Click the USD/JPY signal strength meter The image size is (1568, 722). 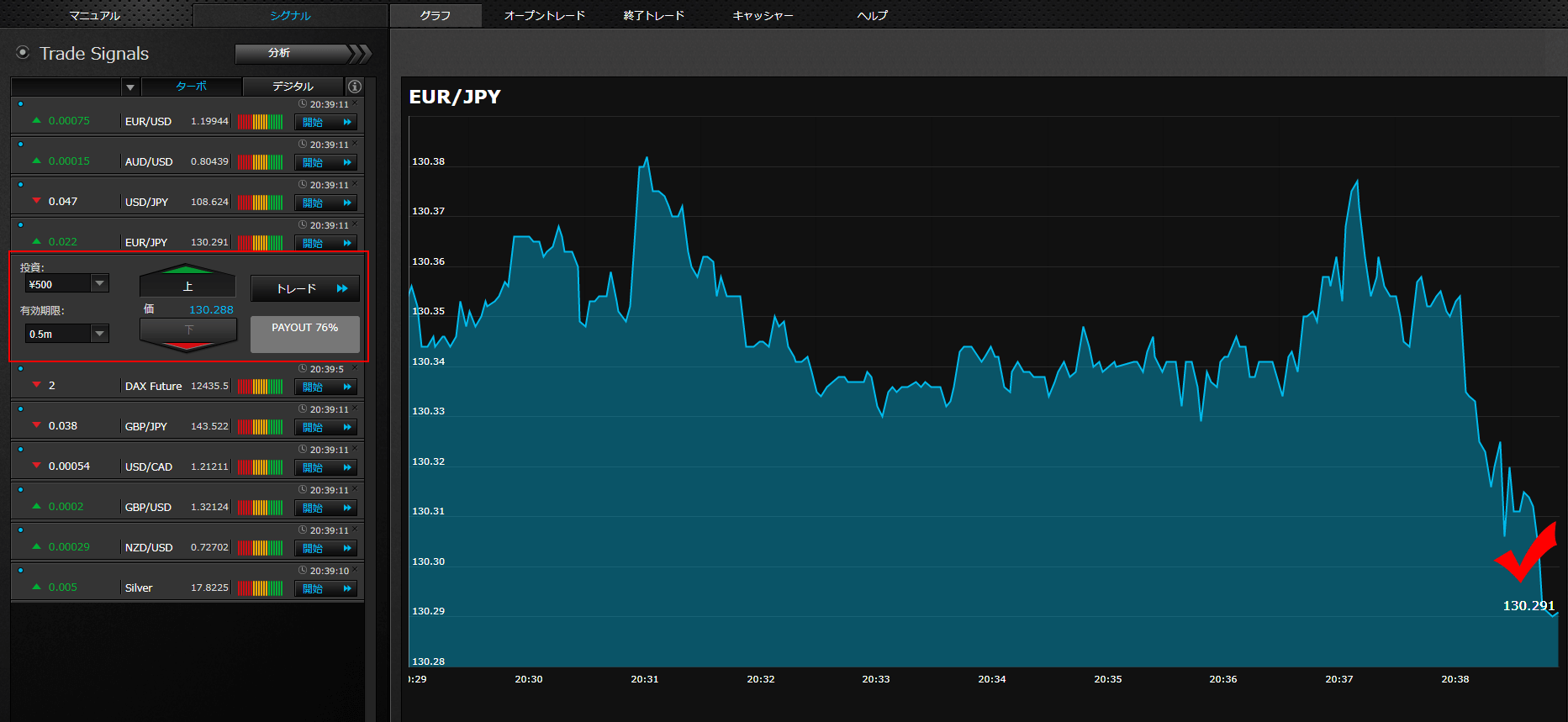pyautogui.click(x=260, y=202)
